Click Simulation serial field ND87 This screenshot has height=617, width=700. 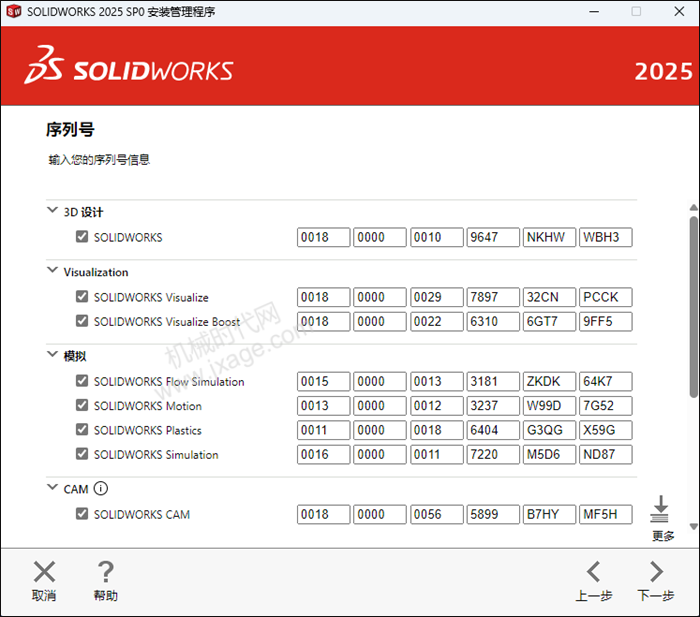[x=606, y=454]
